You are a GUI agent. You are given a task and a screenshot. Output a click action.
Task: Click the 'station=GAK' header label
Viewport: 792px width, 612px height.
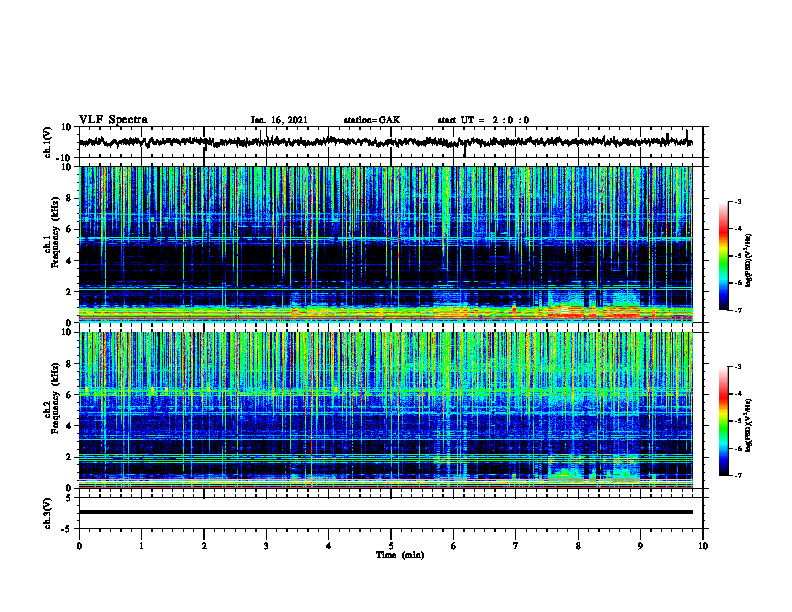(x=372, y=120)
